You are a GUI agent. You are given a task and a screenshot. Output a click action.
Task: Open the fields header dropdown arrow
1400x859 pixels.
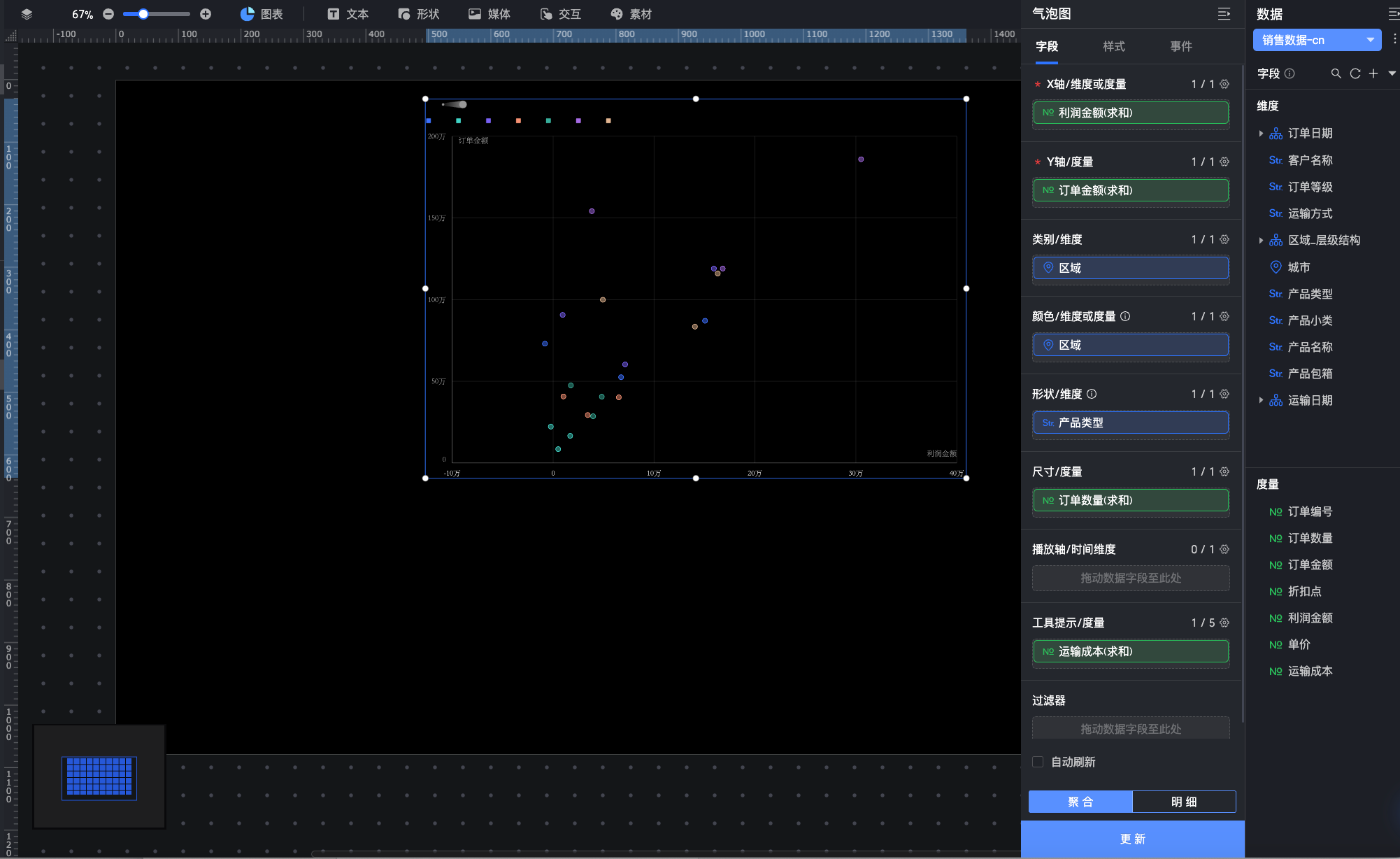point(1392,73)
